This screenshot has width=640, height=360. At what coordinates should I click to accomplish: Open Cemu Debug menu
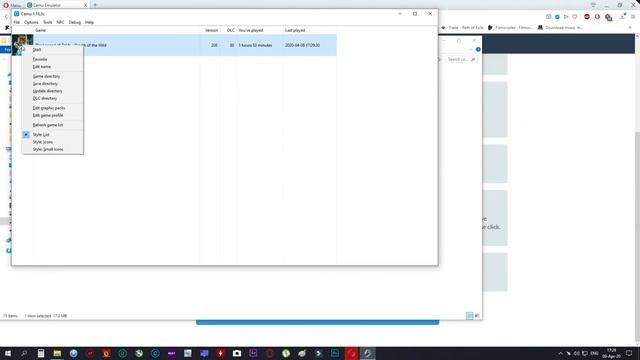(x=75, y=22)
